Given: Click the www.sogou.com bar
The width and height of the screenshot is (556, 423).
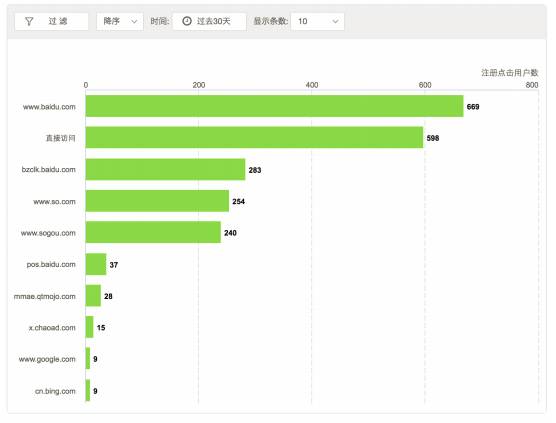Looking at the screenshot, I should tap(153, 232).
